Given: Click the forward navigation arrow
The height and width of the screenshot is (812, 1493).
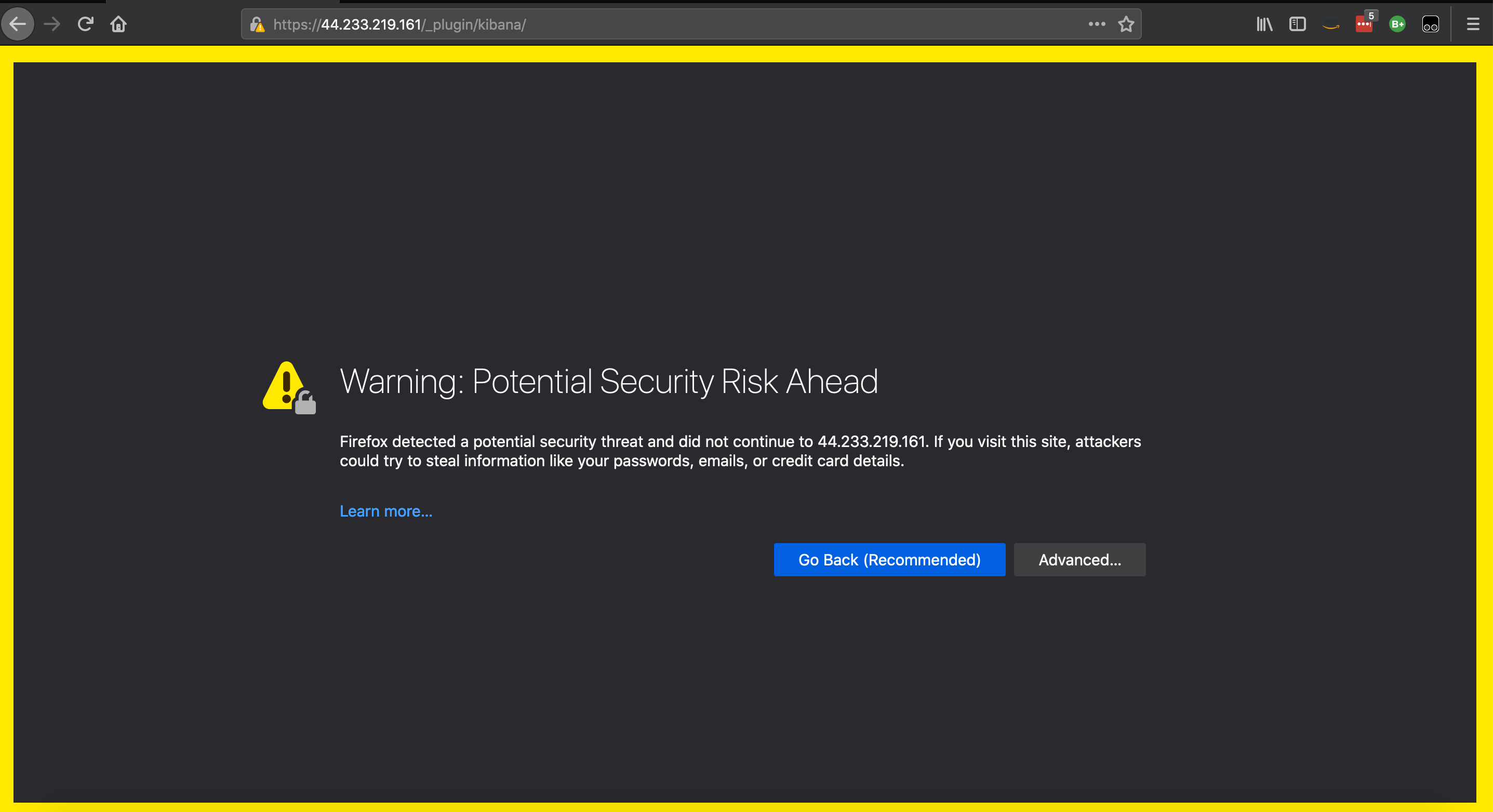Looking at the screenshot, I should (51, 24).
